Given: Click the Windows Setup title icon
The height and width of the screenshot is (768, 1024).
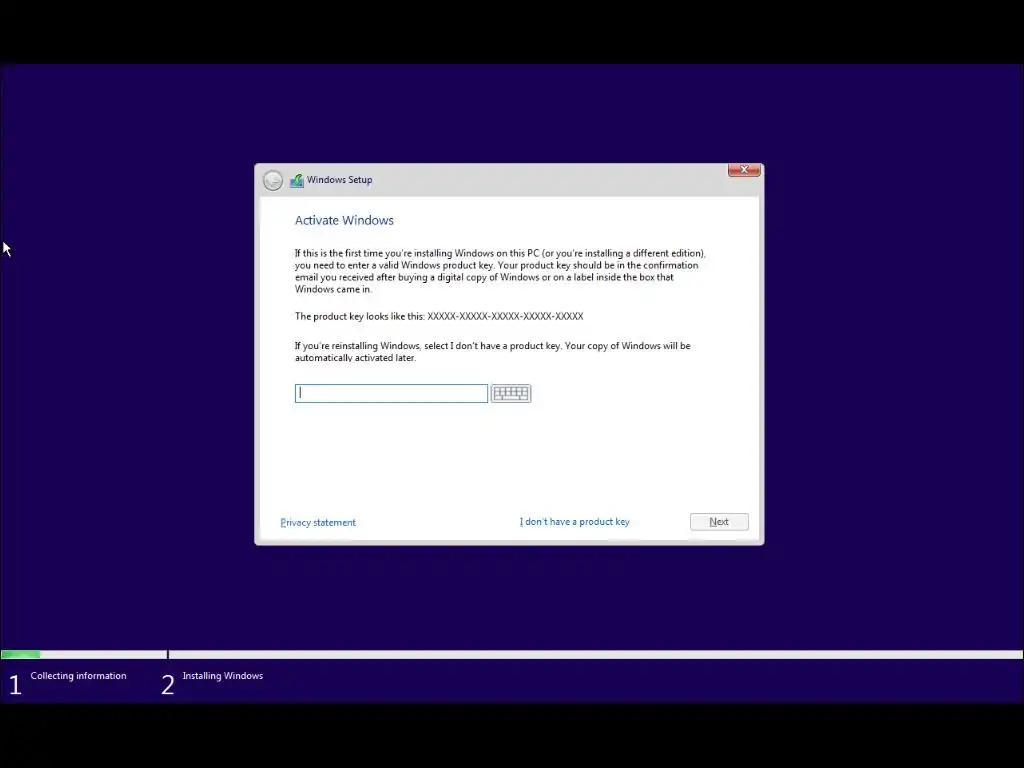Looking at the screenshot, I should (297, 180).
